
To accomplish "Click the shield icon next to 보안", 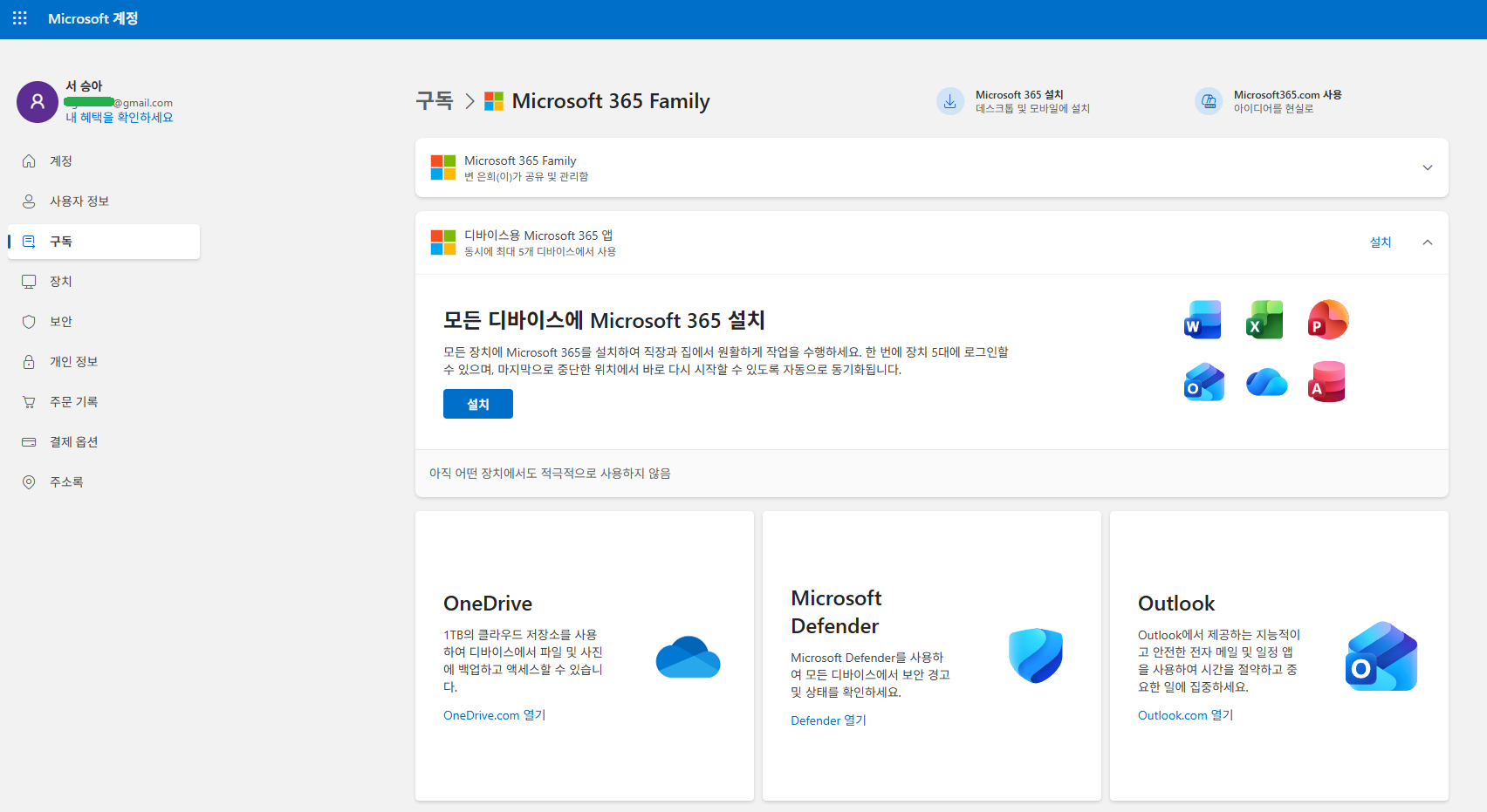I will (x=29, y=322).
